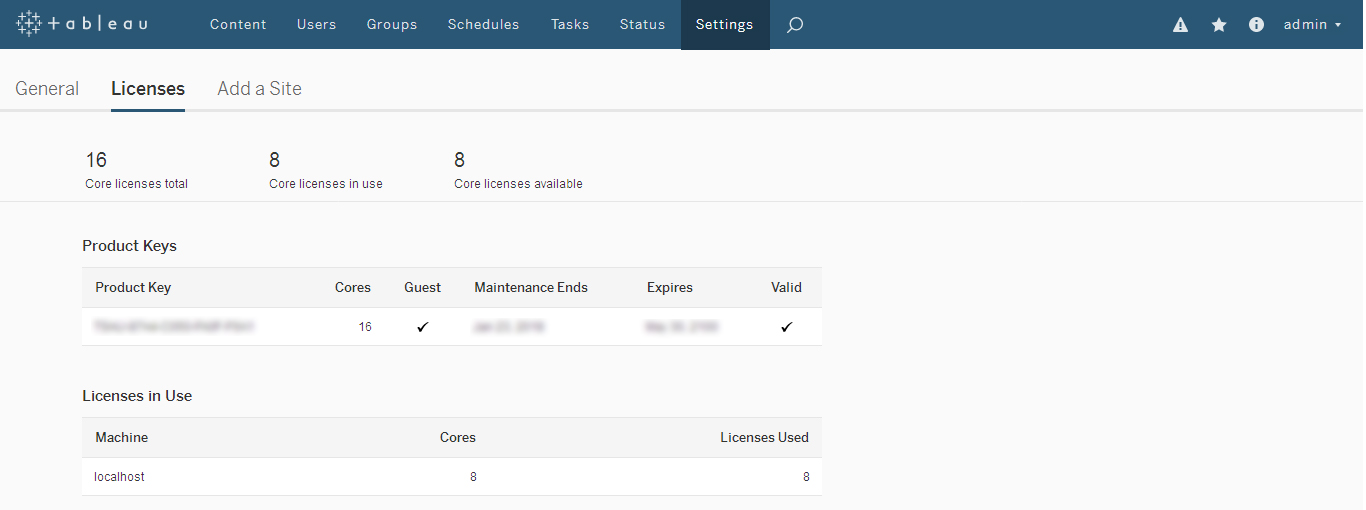Click the help info circle icon

tap(1257, 25)
